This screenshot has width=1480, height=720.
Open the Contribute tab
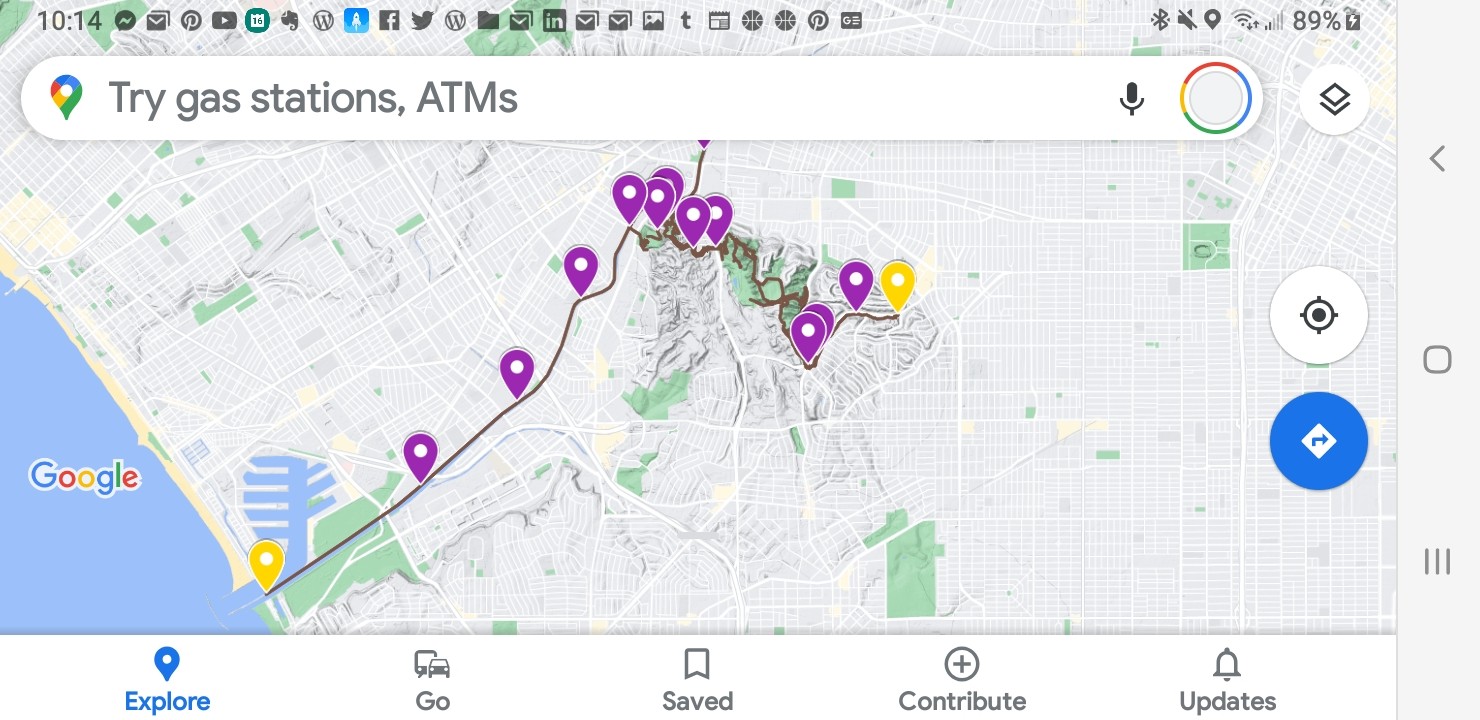click(x=962, y=680)
